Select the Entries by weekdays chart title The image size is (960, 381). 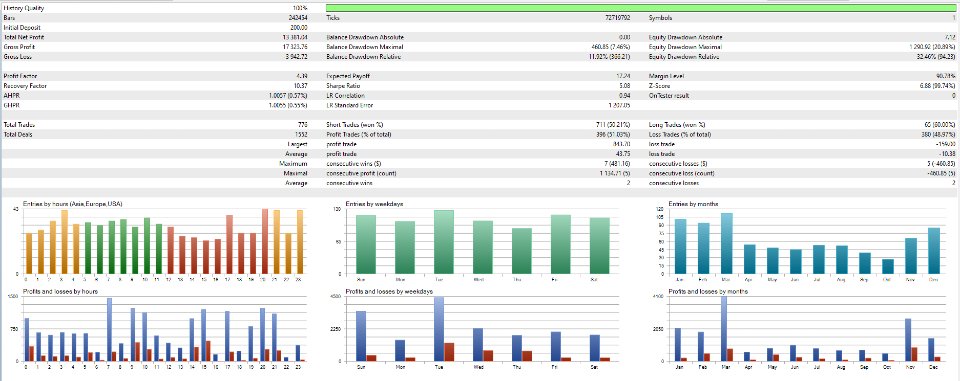(374, 203)
